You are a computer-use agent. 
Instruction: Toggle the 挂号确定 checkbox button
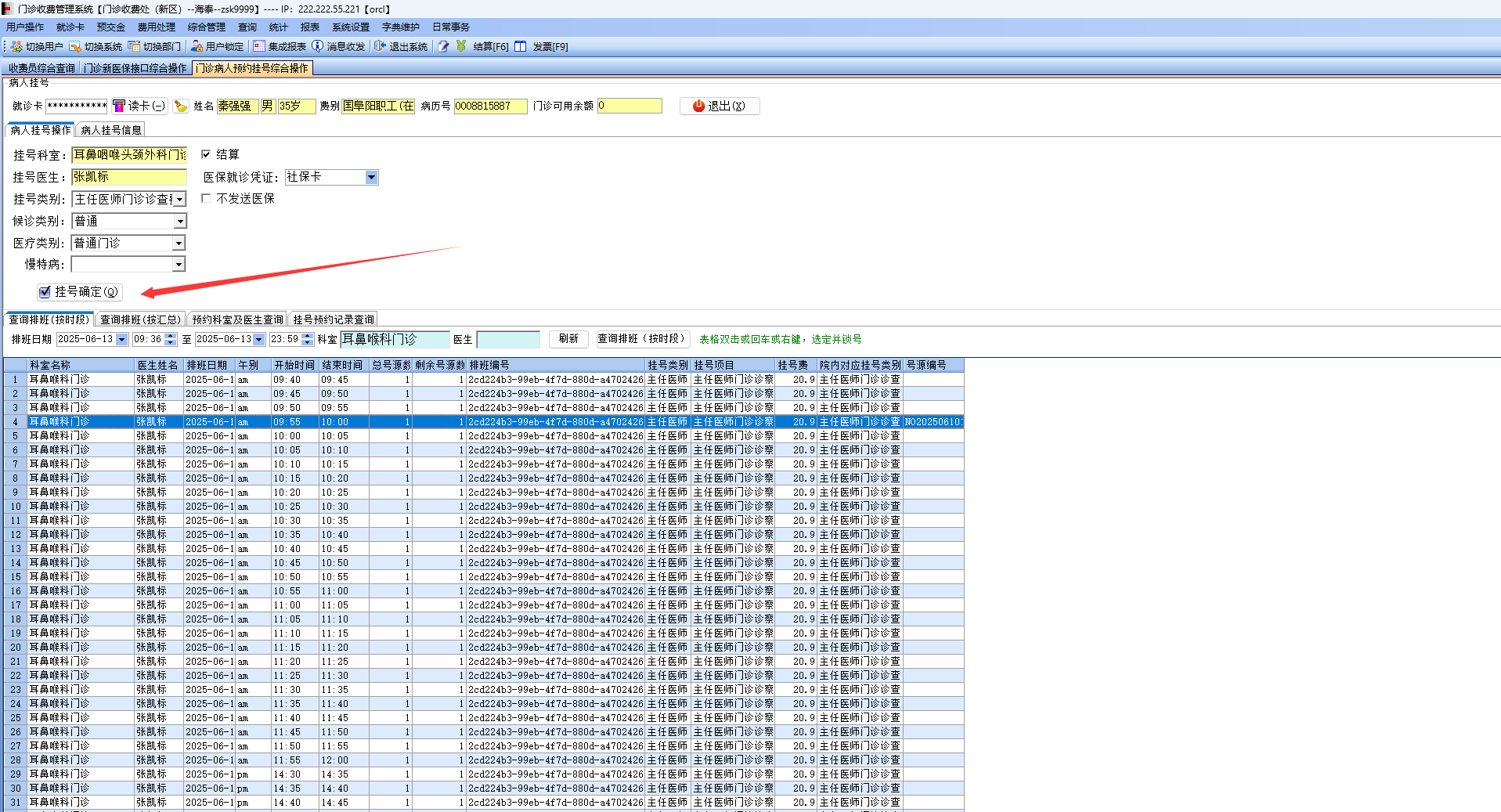point(45,292)
